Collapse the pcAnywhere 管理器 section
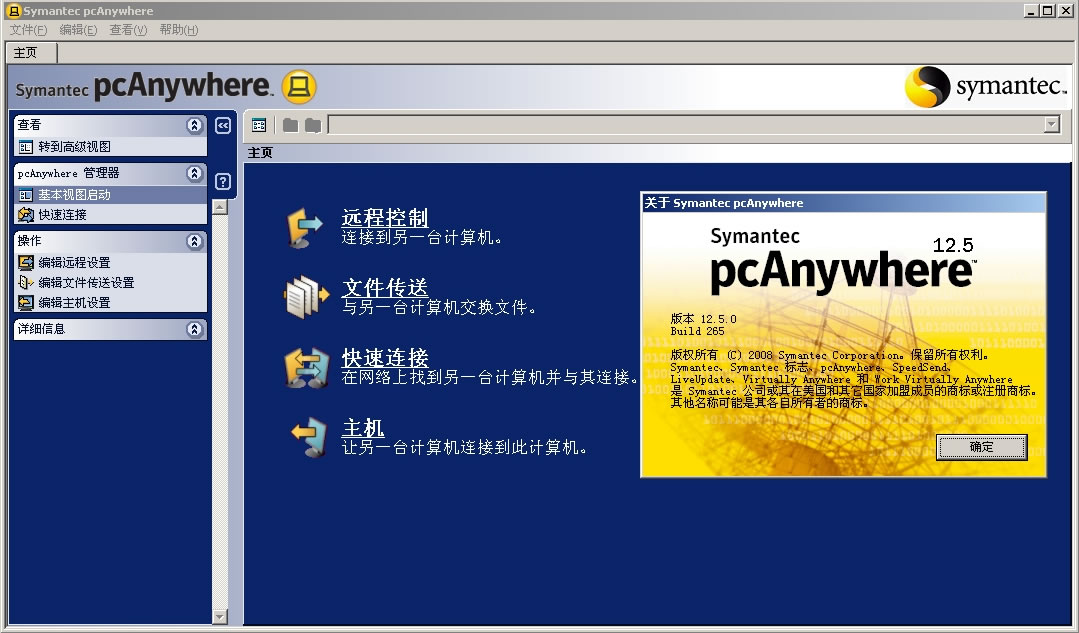Image resolution: width=1079 pixels, height=633 pixels. pyautogui.click(x=194, y=173)
